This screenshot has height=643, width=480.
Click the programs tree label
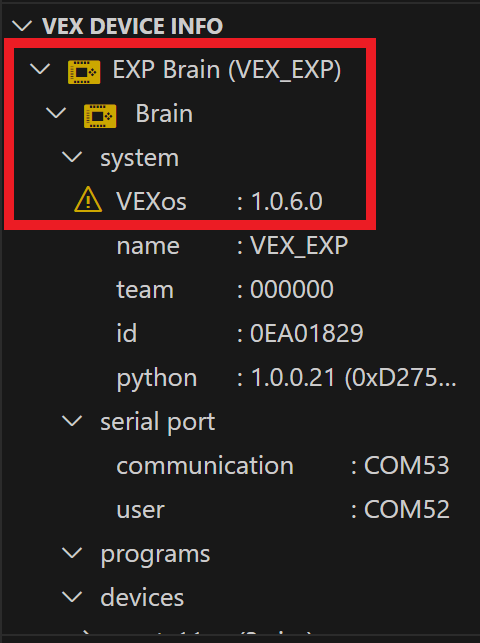[x=155, y=554]
